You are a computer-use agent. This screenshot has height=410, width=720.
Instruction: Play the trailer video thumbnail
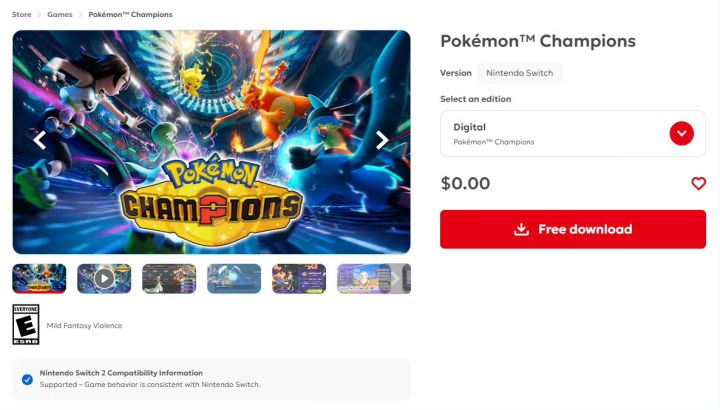click(104, 278)
